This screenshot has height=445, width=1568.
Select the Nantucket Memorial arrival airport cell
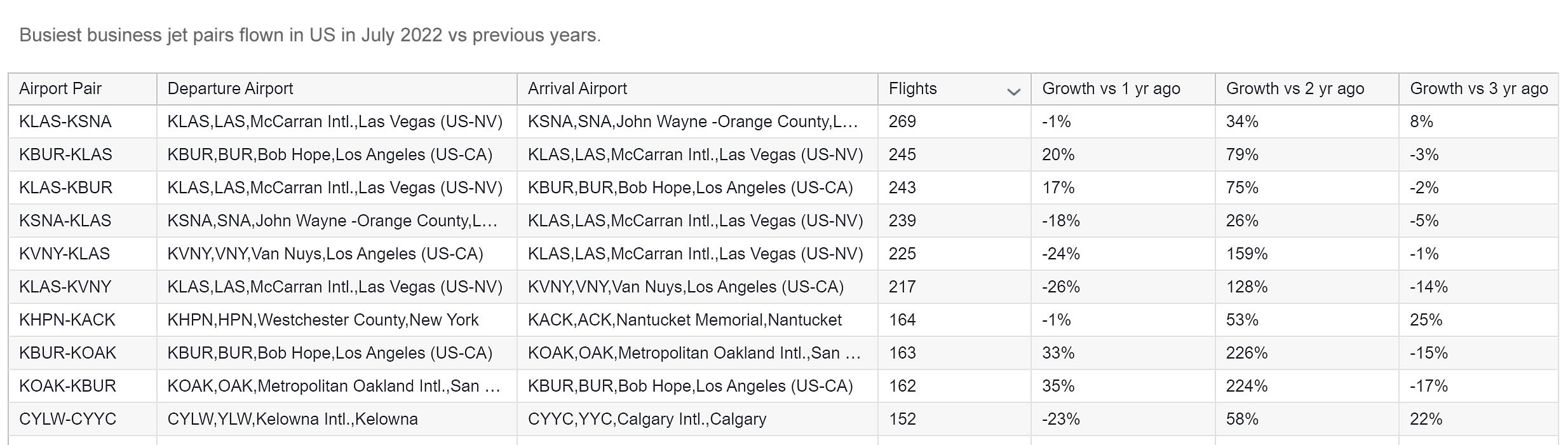pyautogui.click(x=698, y=320)
